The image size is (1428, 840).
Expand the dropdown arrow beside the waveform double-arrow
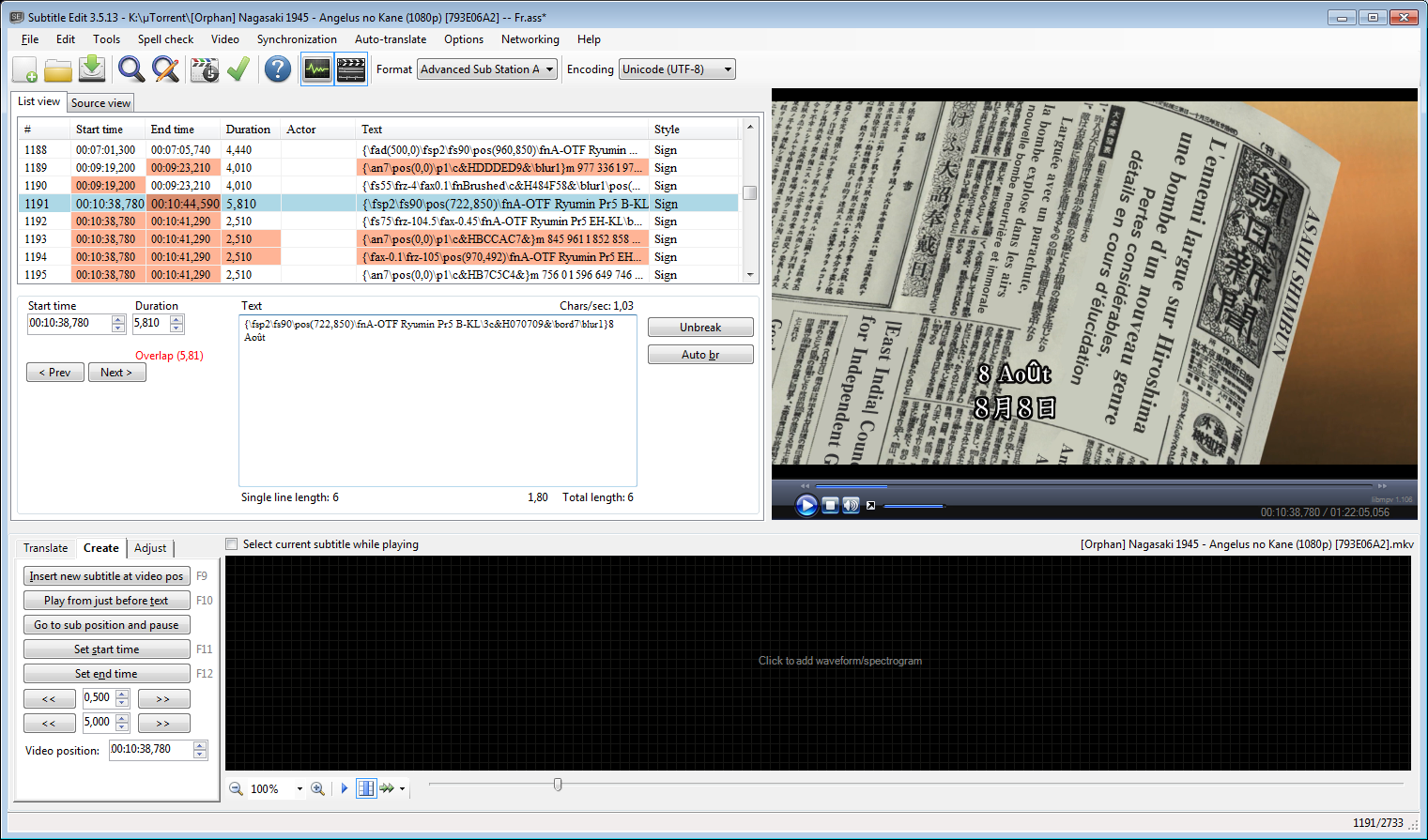[403, 788]
